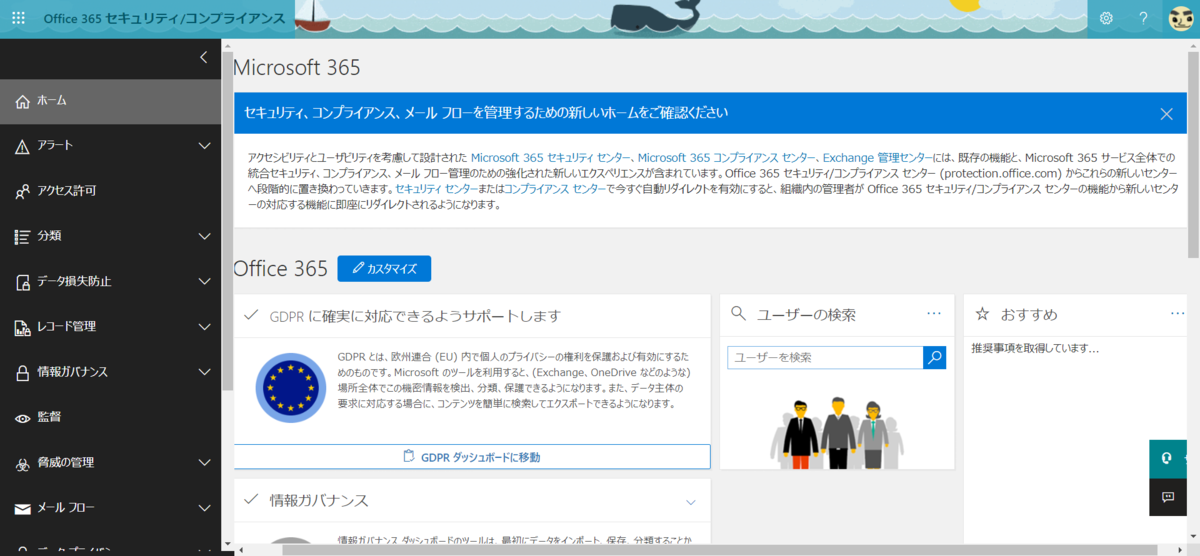The width and height of the screenshot is (1200, 556).
Task: Select 監督 in the sidebar
Action: coord(110,417)
